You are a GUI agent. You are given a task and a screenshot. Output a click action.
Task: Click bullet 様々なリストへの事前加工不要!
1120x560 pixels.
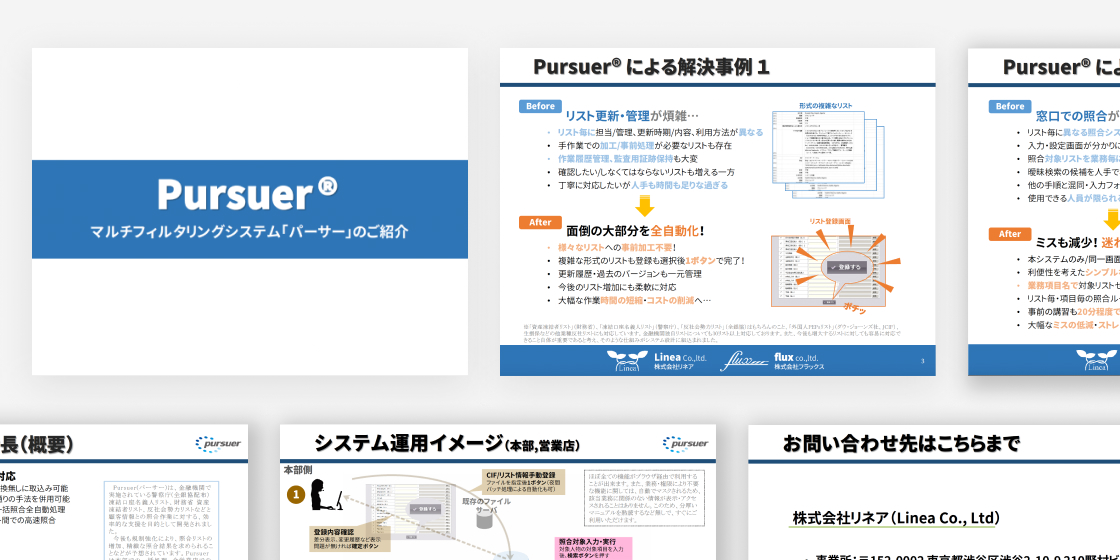[617, 247]
